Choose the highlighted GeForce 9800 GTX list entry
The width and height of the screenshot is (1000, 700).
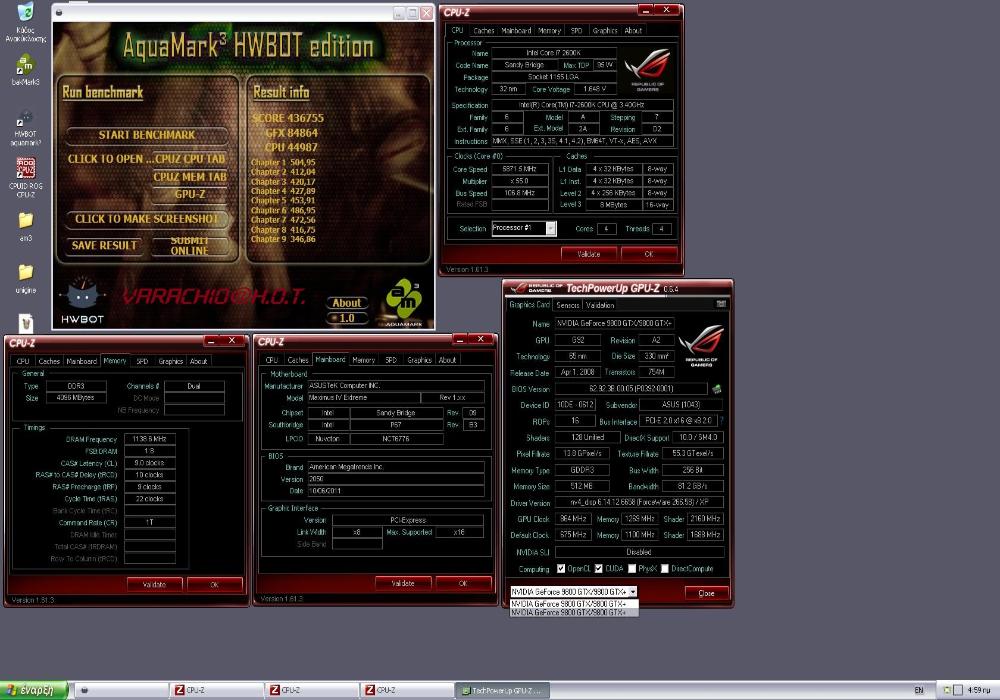pos(573,613)
